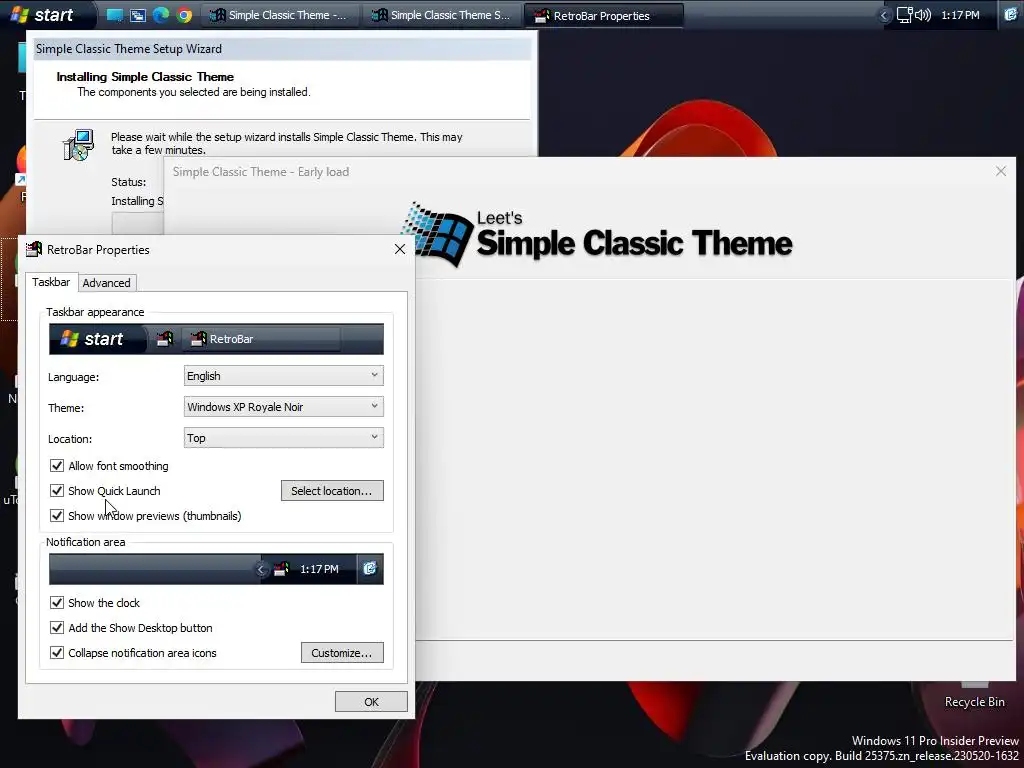Click the taskbar clock showing 1:17 PM
Viewport: 1024px width, 768px height.
[960, 15]
